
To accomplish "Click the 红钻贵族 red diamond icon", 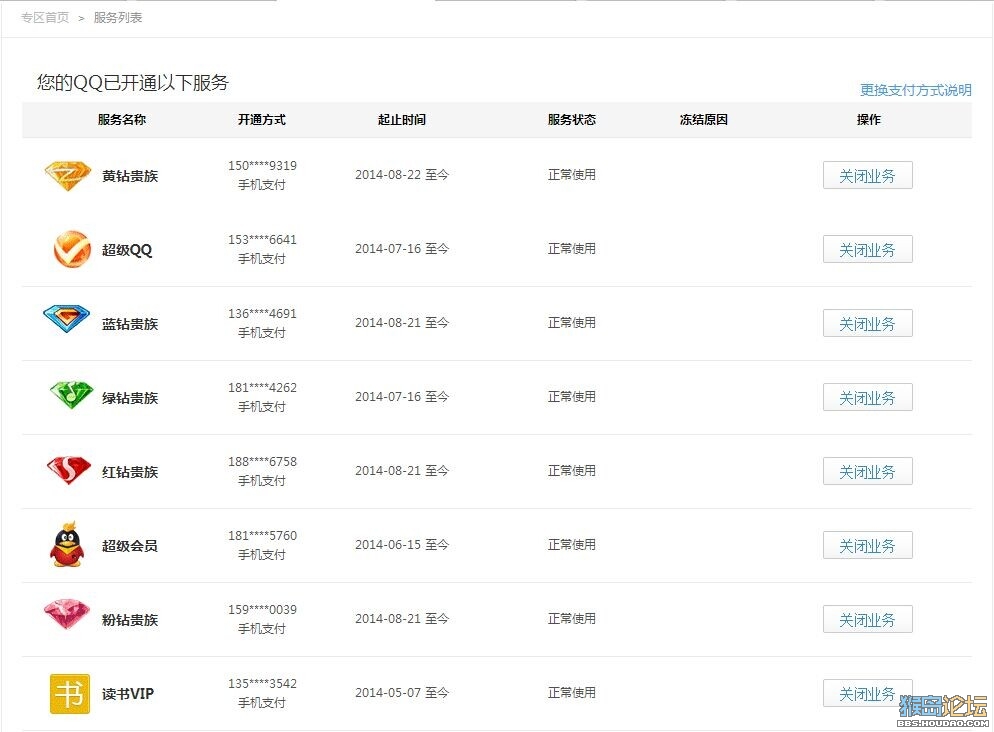I will click(x=68, y=470).
